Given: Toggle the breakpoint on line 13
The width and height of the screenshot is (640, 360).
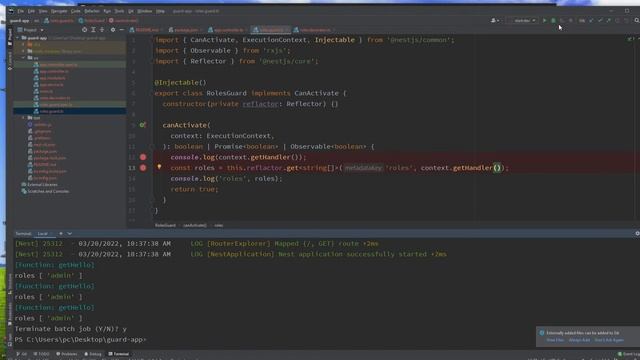Looking at the screenshot, I should 143,168.
